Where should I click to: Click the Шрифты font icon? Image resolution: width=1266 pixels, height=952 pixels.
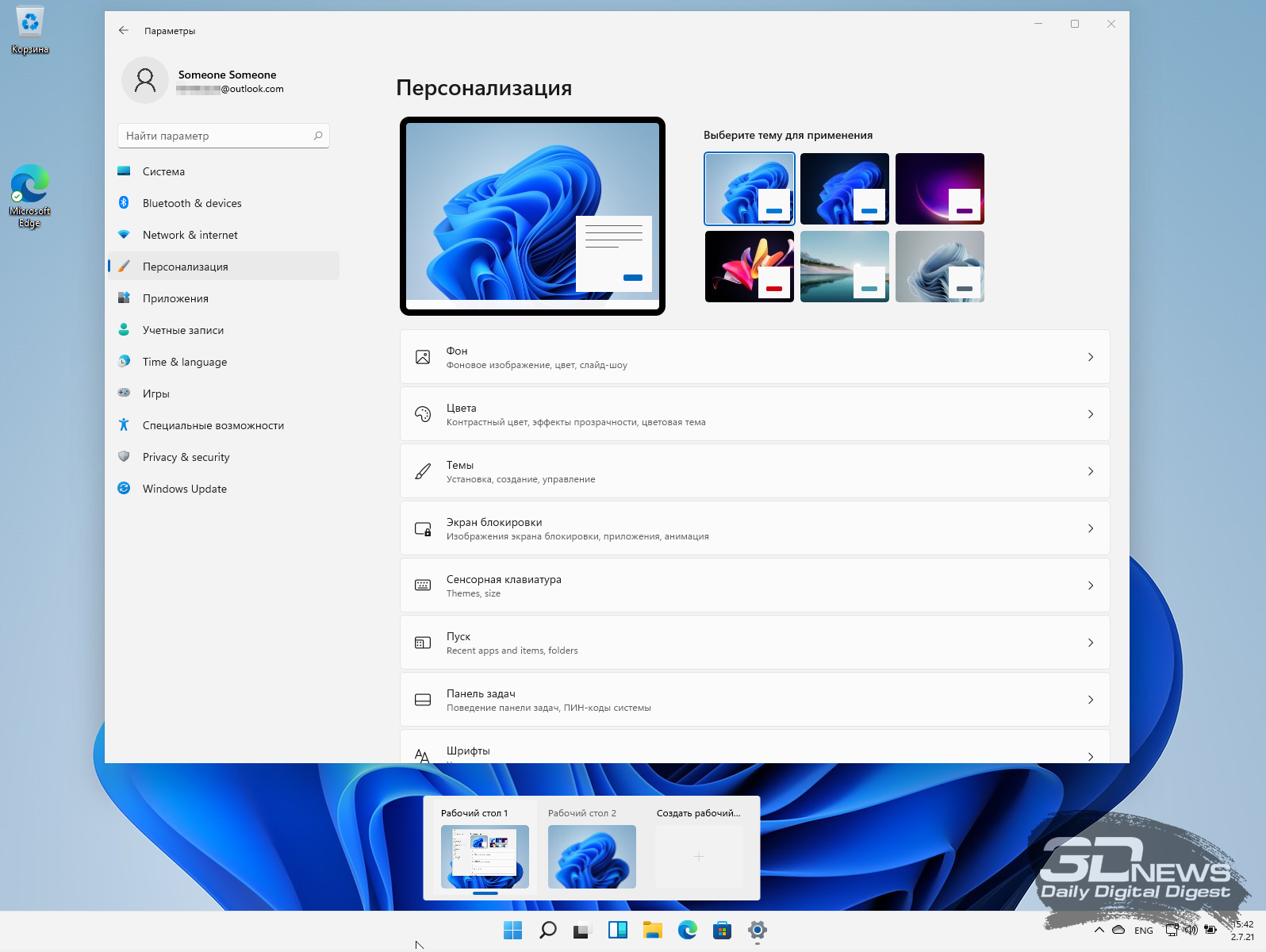point(423,755)
